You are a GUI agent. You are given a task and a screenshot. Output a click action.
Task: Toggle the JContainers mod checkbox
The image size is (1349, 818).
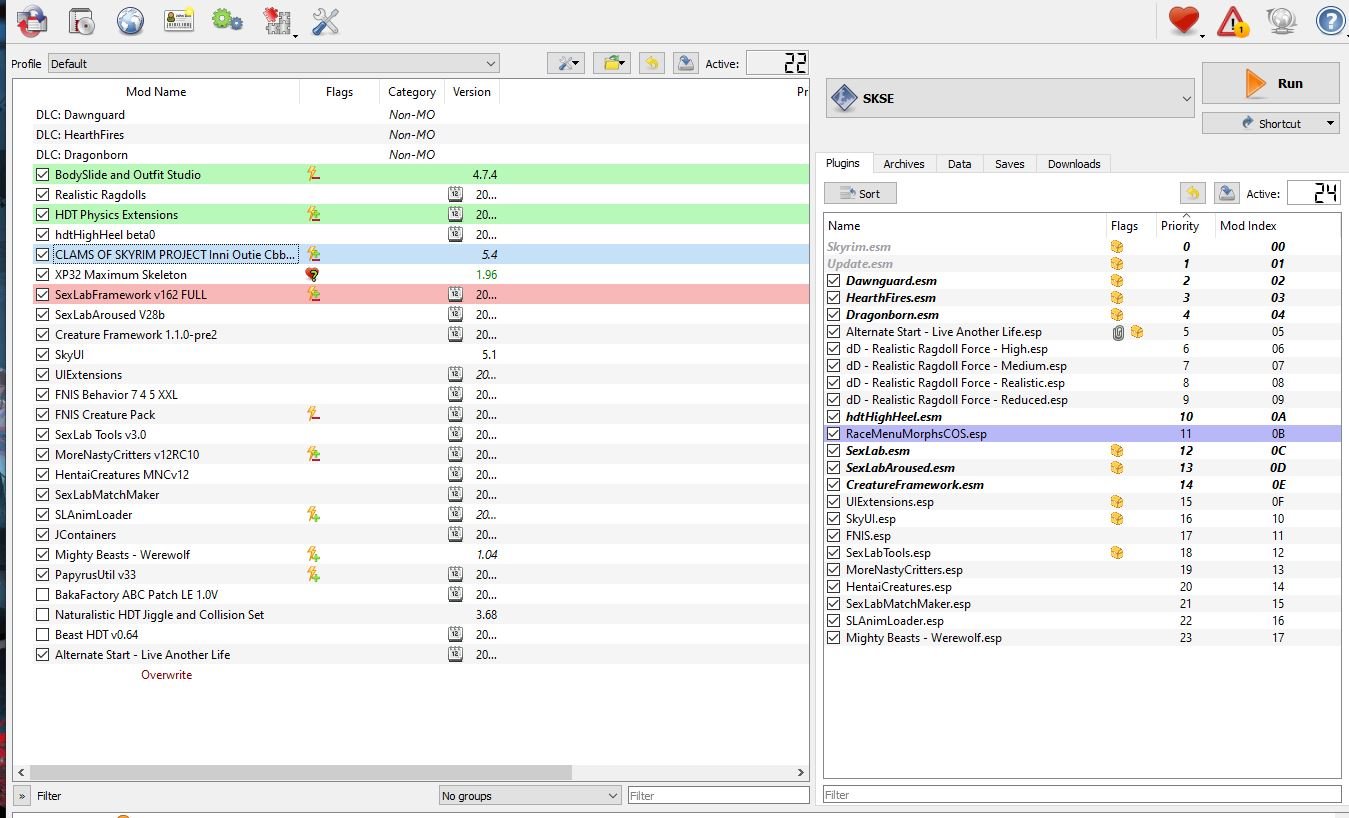click(42, 534)
